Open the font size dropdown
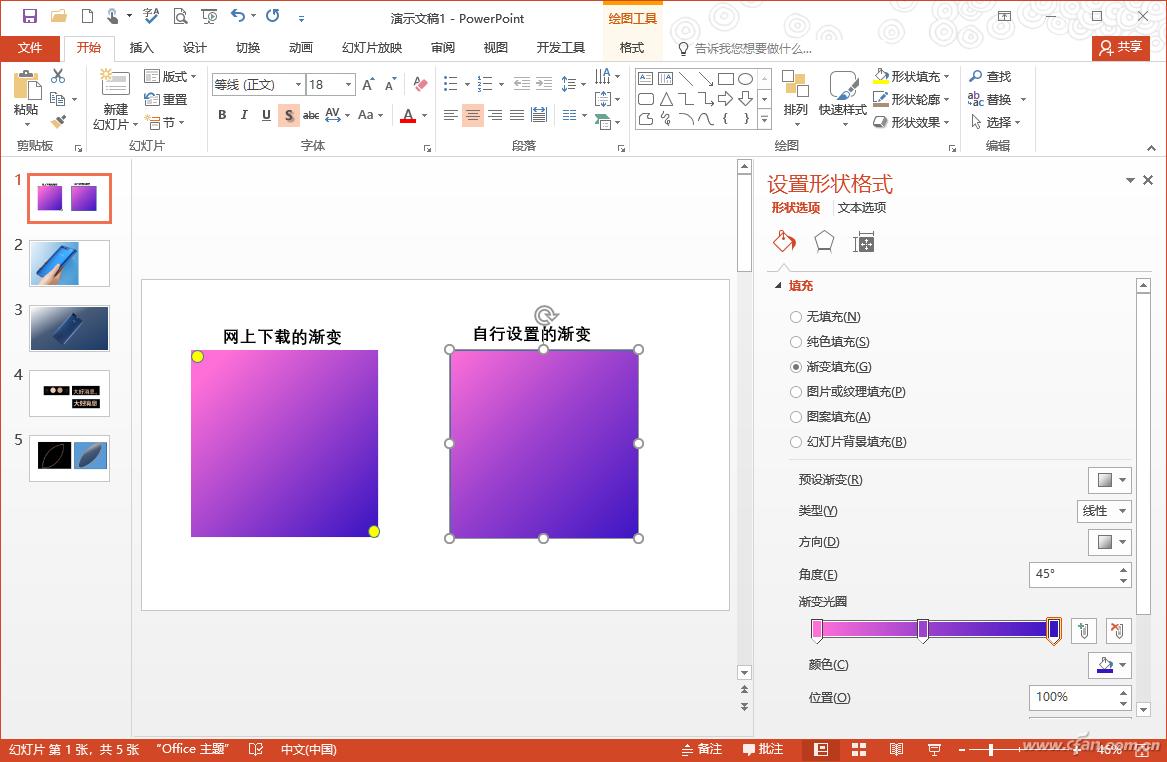Image resolution: width=1167 pixels, height=762 pixels. coord(348,84)
